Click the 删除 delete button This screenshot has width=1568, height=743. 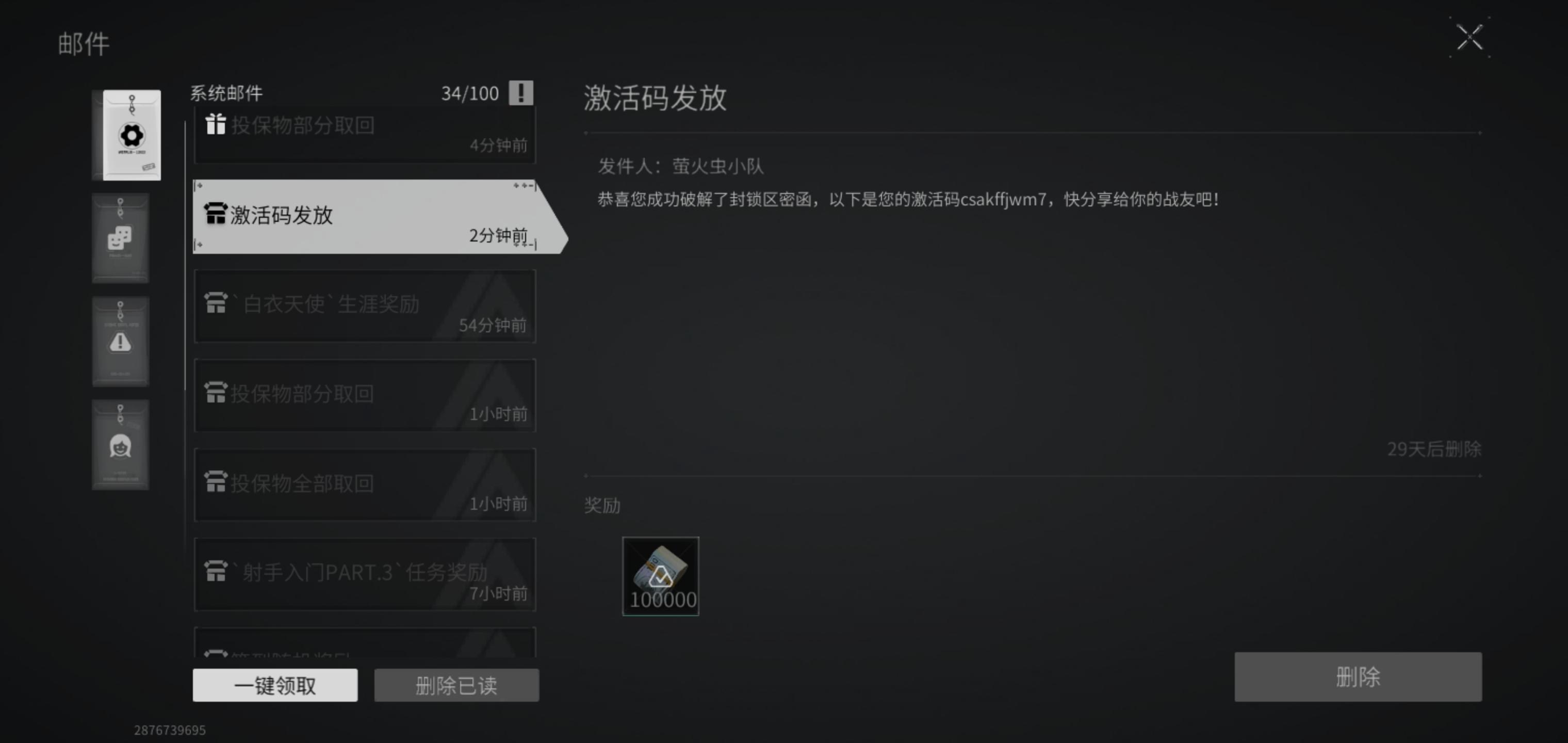coord(1358,677)
